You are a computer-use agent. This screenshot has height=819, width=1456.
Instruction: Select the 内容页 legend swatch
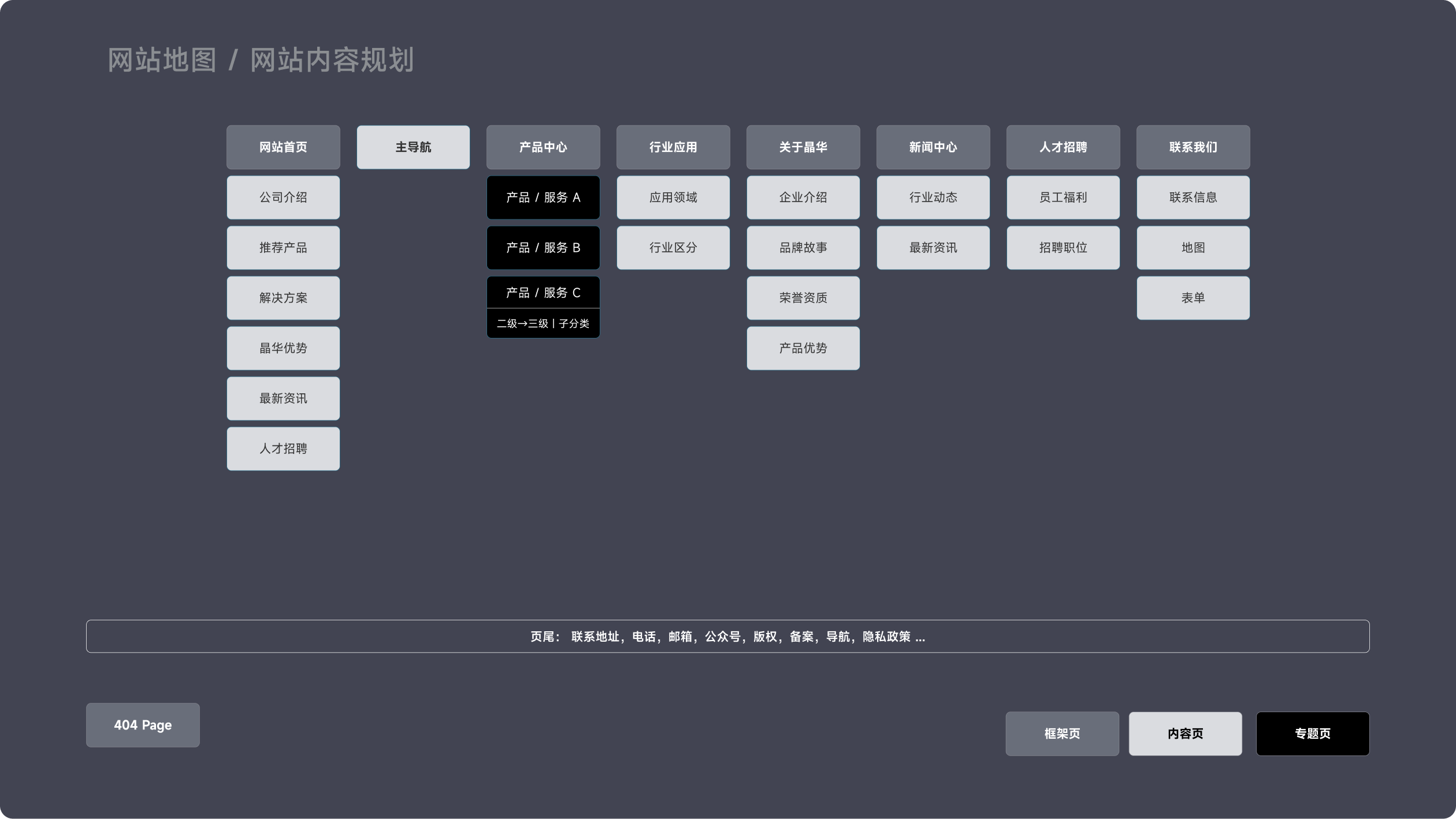tap(1185, 734)
